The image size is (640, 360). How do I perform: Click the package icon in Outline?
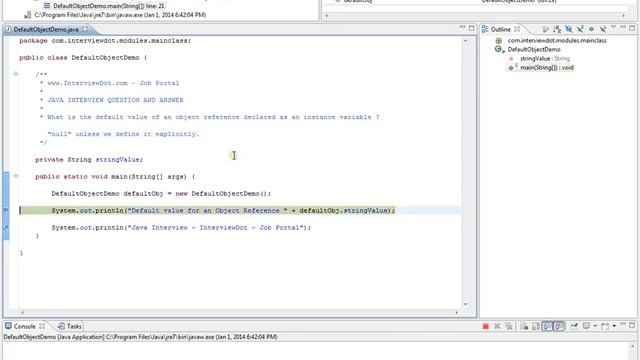pyautogui.click(x=499, y=40)
